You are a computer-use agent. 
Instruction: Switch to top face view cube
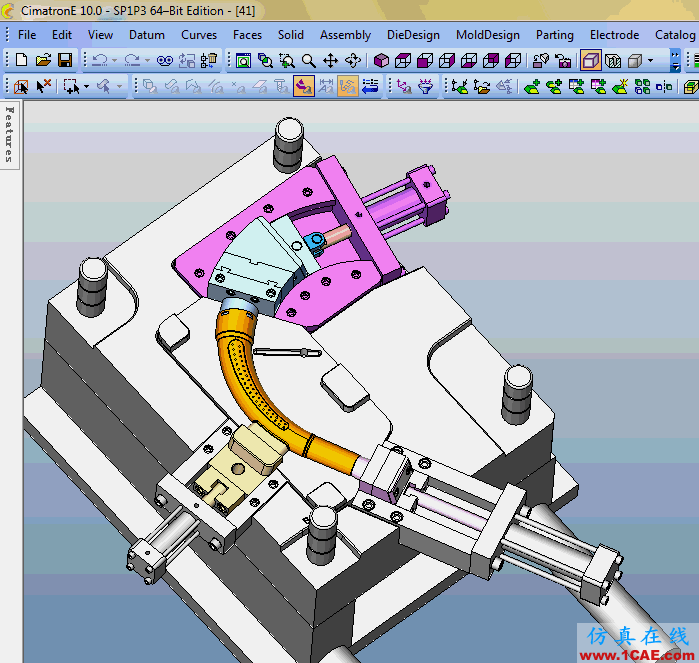pyautogui.click(x=403, y=60)
